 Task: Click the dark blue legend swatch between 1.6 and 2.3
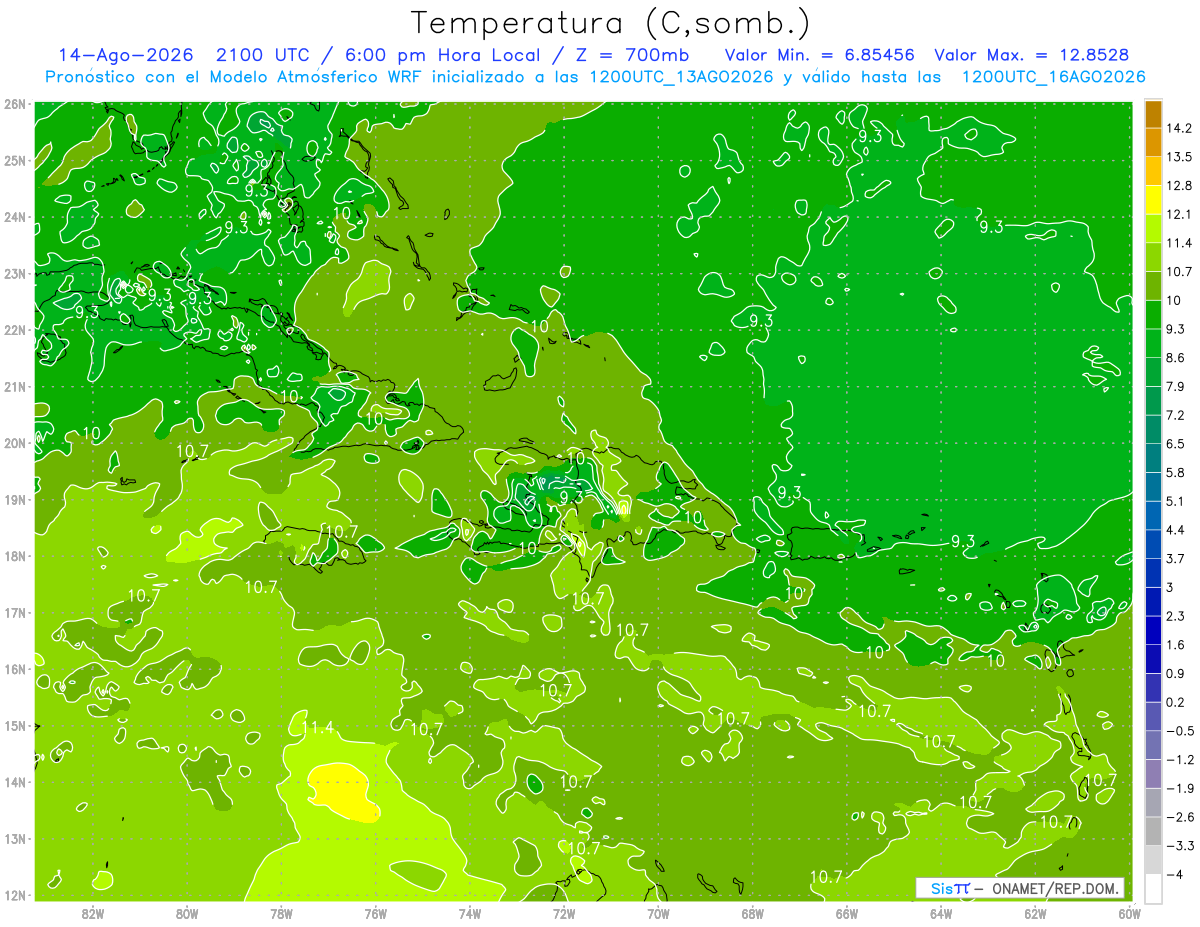(x=1153, y=630)
